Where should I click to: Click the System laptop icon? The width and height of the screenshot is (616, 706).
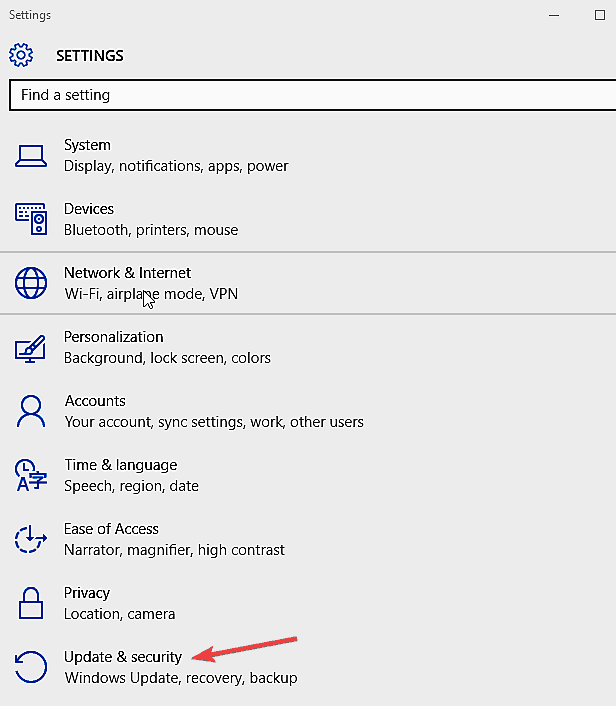click(31, 156)
